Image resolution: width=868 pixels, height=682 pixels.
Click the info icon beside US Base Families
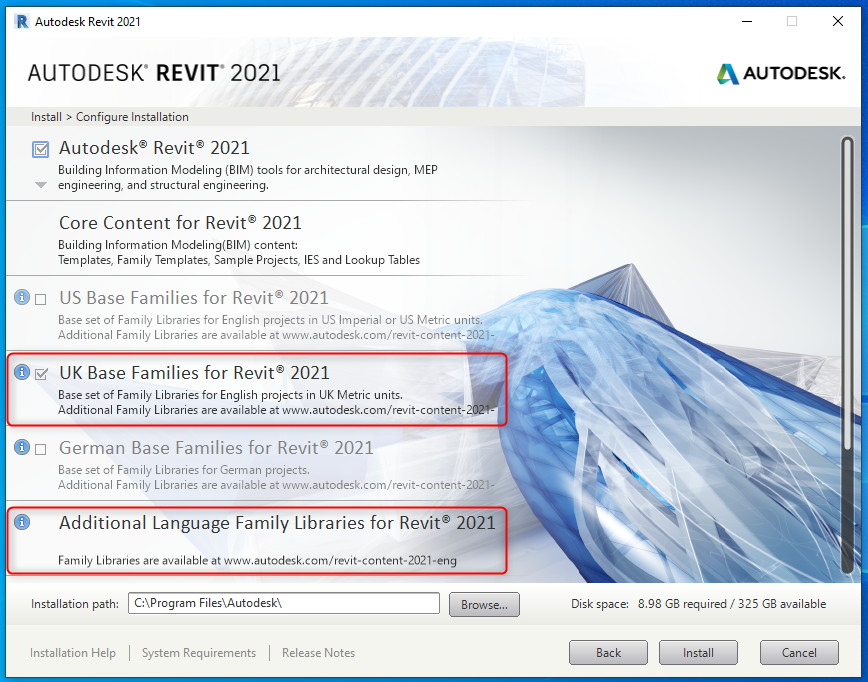22,298
